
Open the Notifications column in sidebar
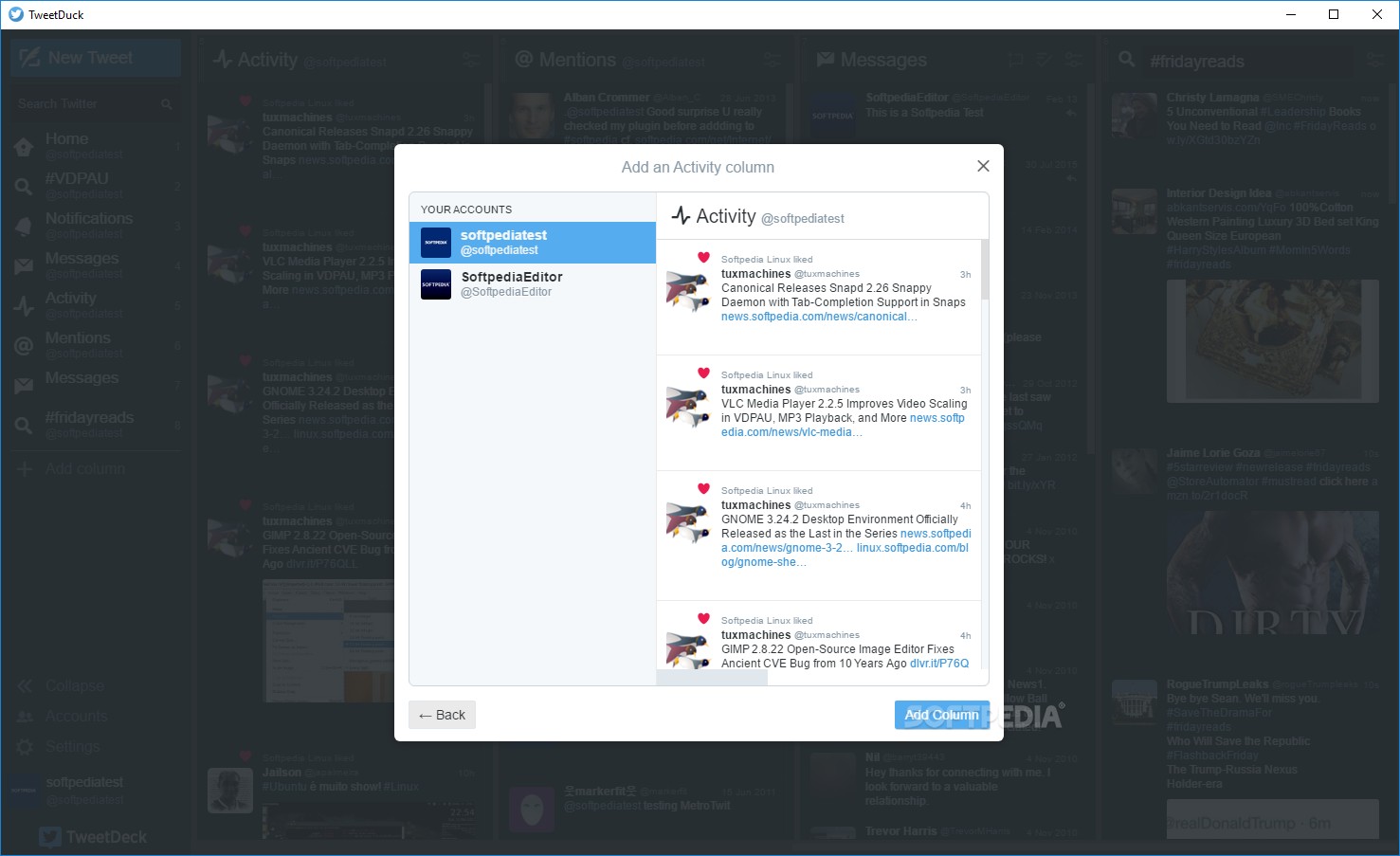[95, 225]
